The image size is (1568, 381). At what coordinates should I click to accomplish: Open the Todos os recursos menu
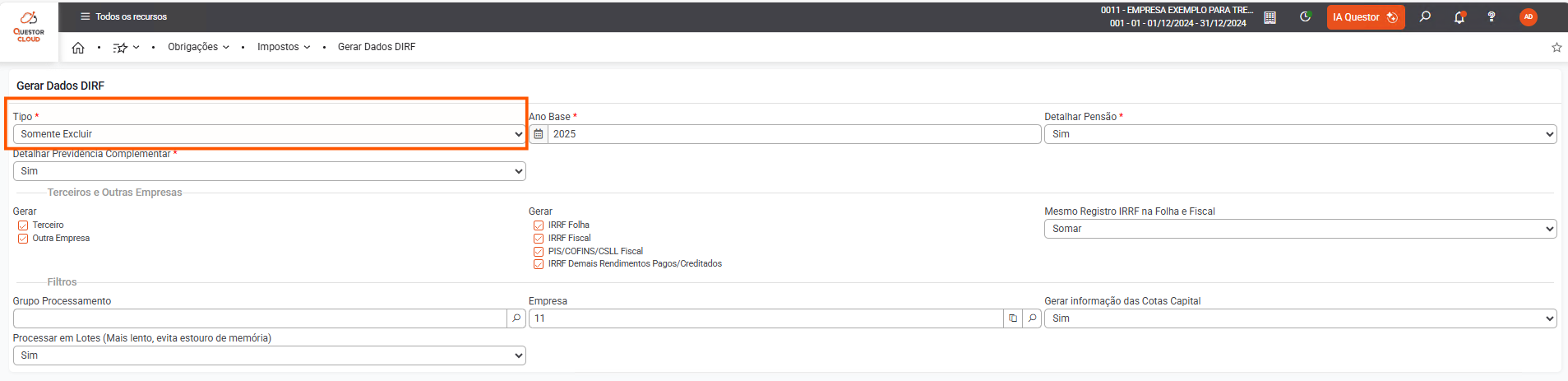(123, 16)
